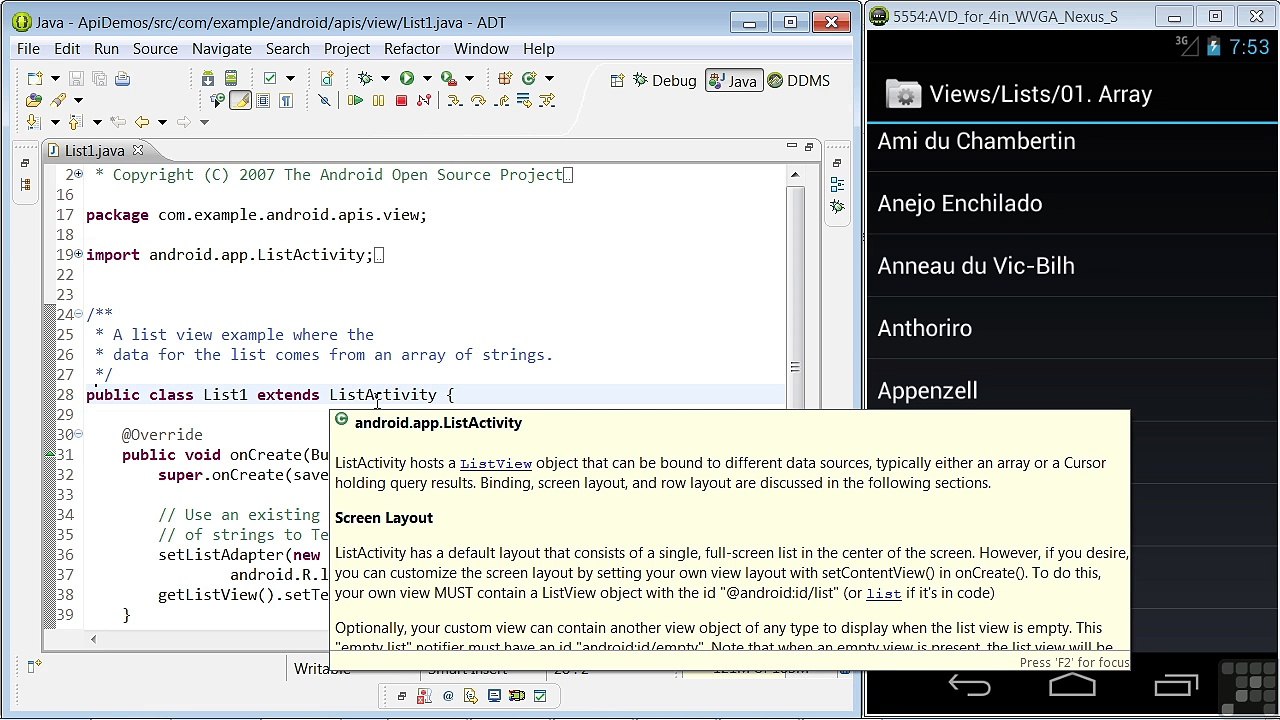Click the New file wizard icon
1280x720 pixels.
35,79
